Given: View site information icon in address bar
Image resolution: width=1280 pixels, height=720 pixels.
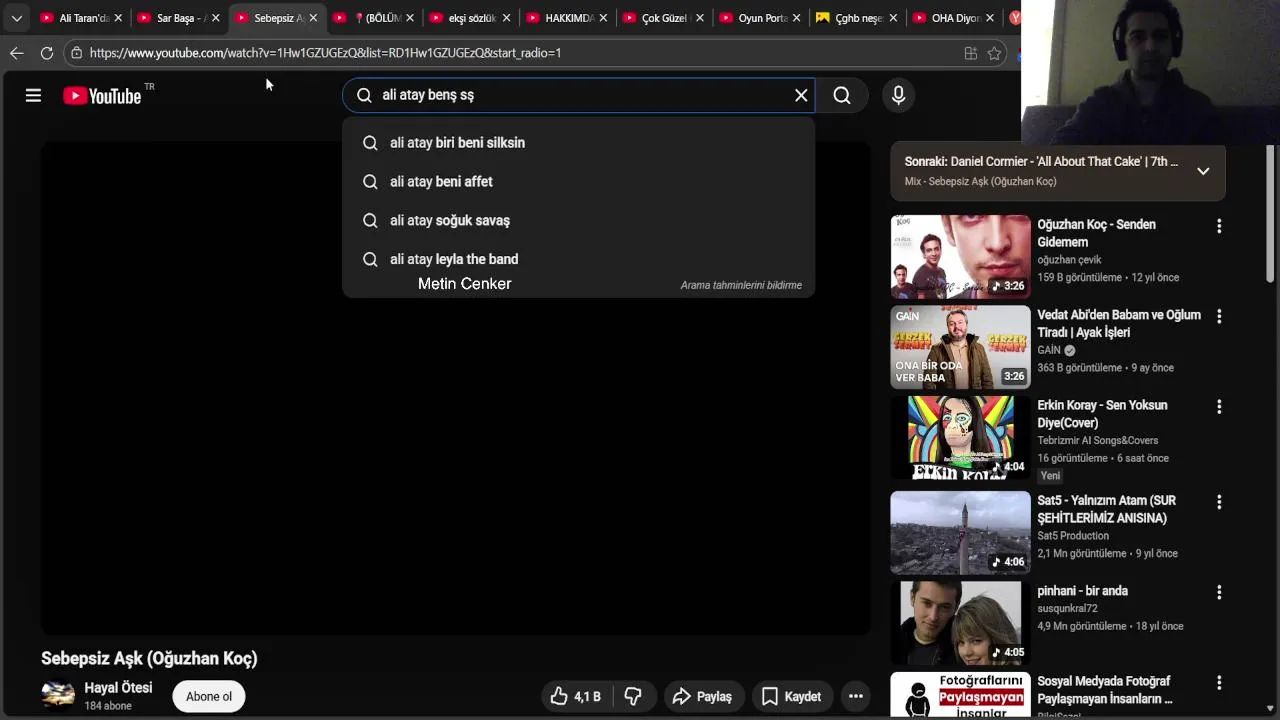Looking at the screenshot, I should click(x=76, y=53).
